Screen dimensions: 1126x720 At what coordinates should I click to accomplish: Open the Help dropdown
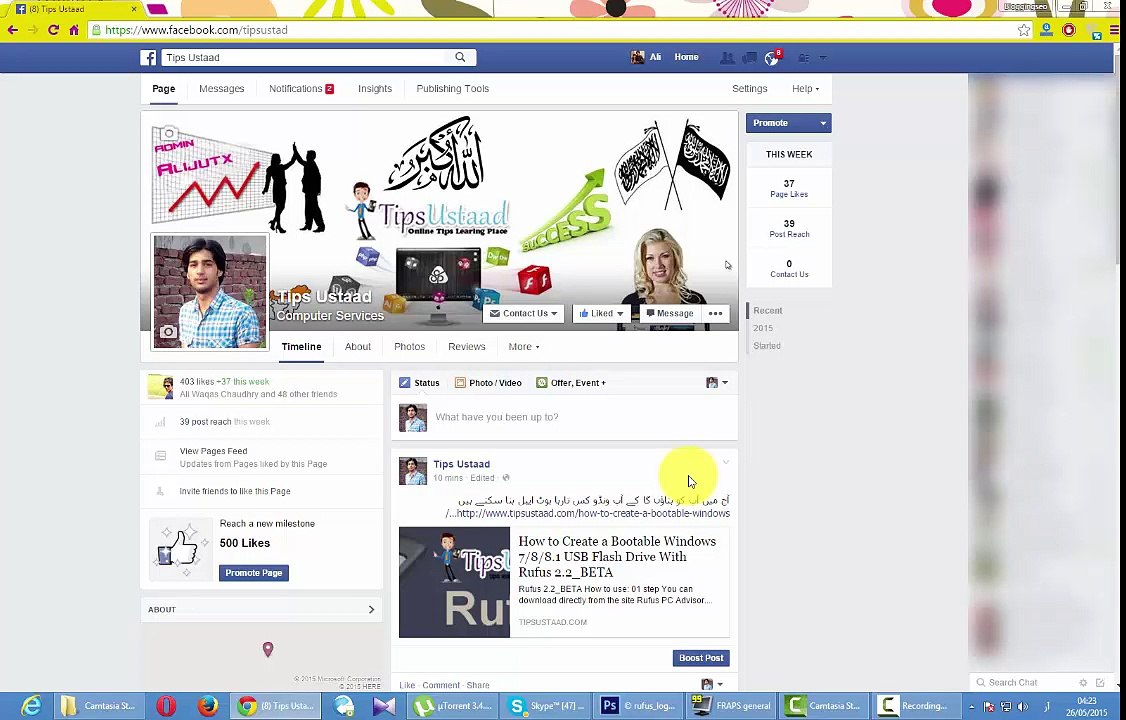pos(805,89)
